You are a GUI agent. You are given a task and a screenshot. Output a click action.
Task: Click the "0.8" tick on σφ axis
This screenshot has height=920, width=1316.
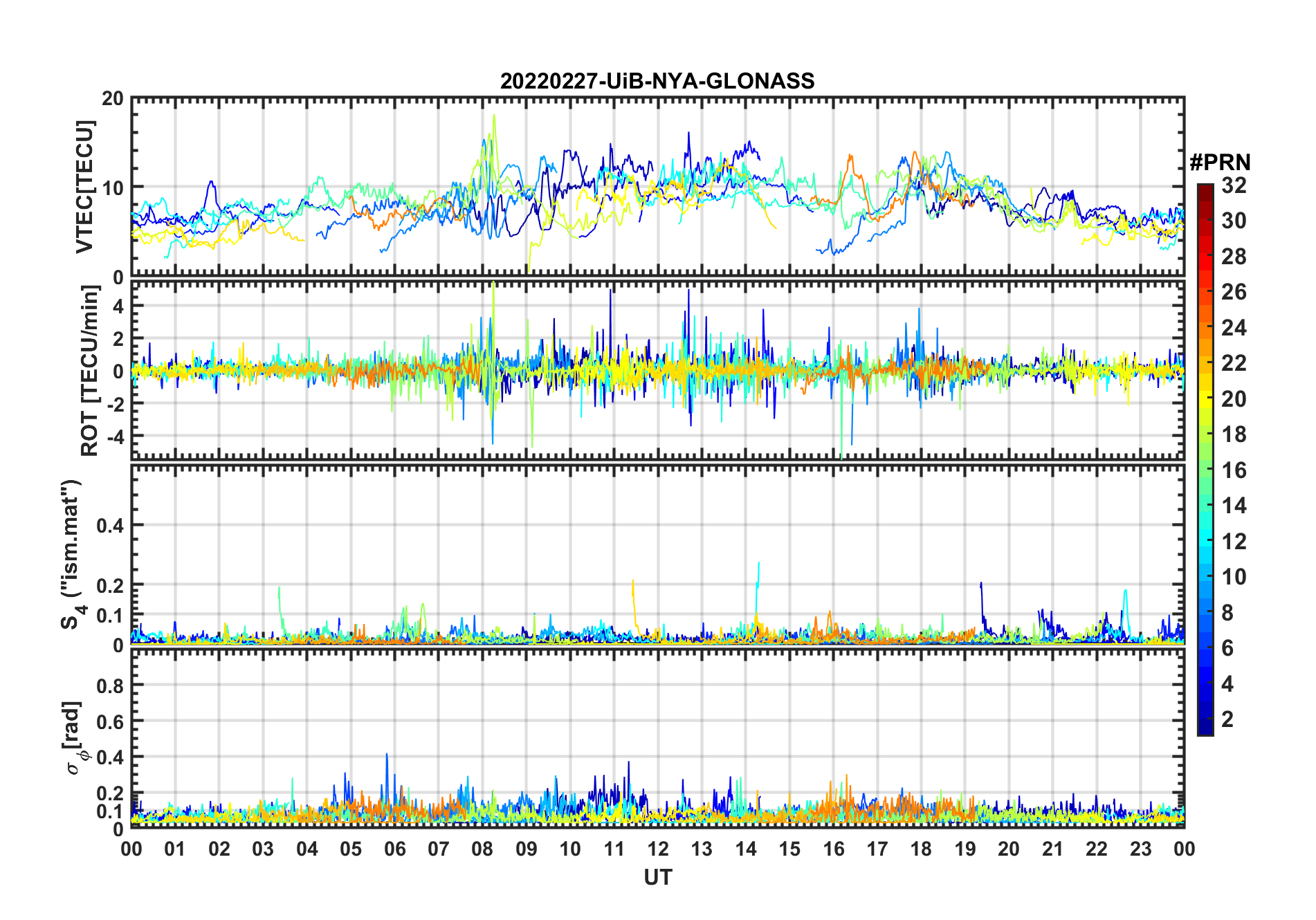(109, 686)
